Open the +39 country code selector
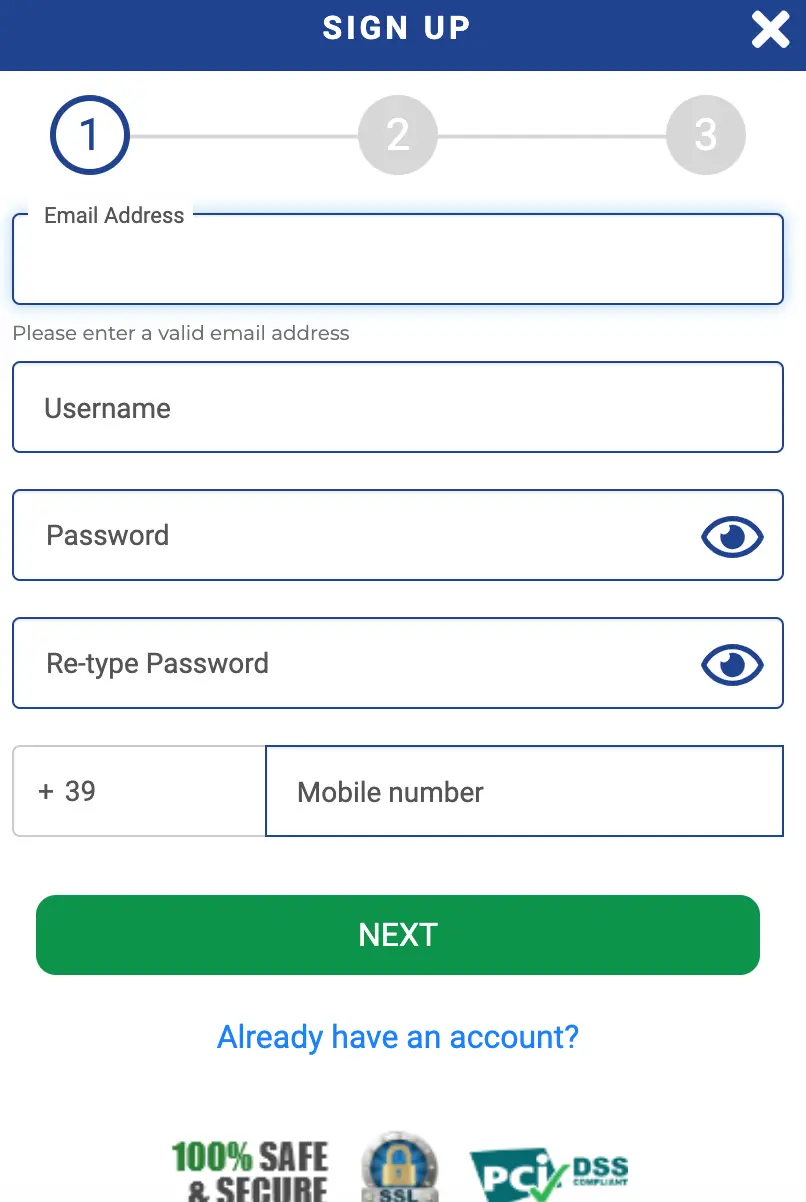 139,791
